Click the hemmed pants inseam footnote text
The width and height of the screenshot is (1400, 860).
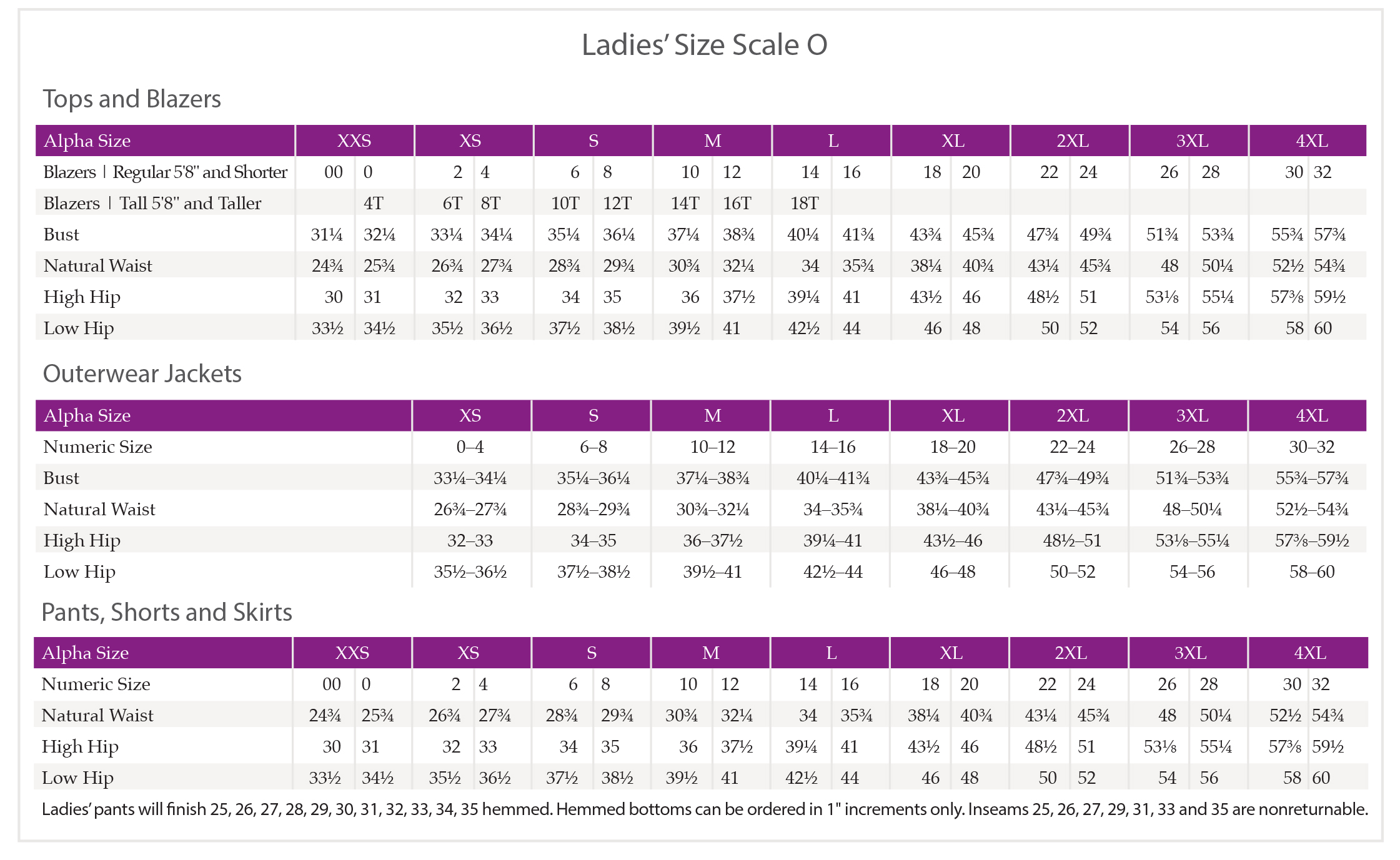pos(704,809)
